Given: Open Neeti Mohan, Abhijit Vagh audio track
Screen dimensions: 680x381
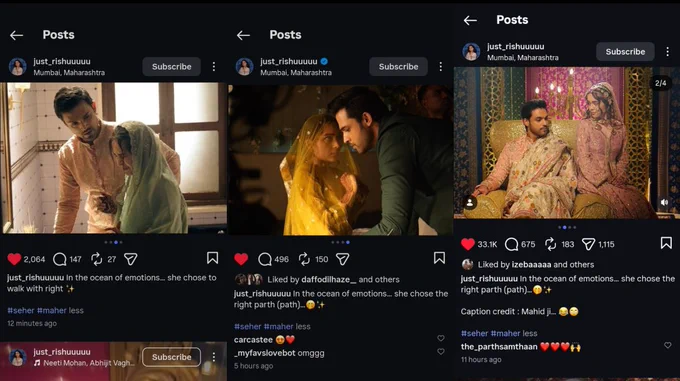Looking at the screenshot, I should pos(85,363).
